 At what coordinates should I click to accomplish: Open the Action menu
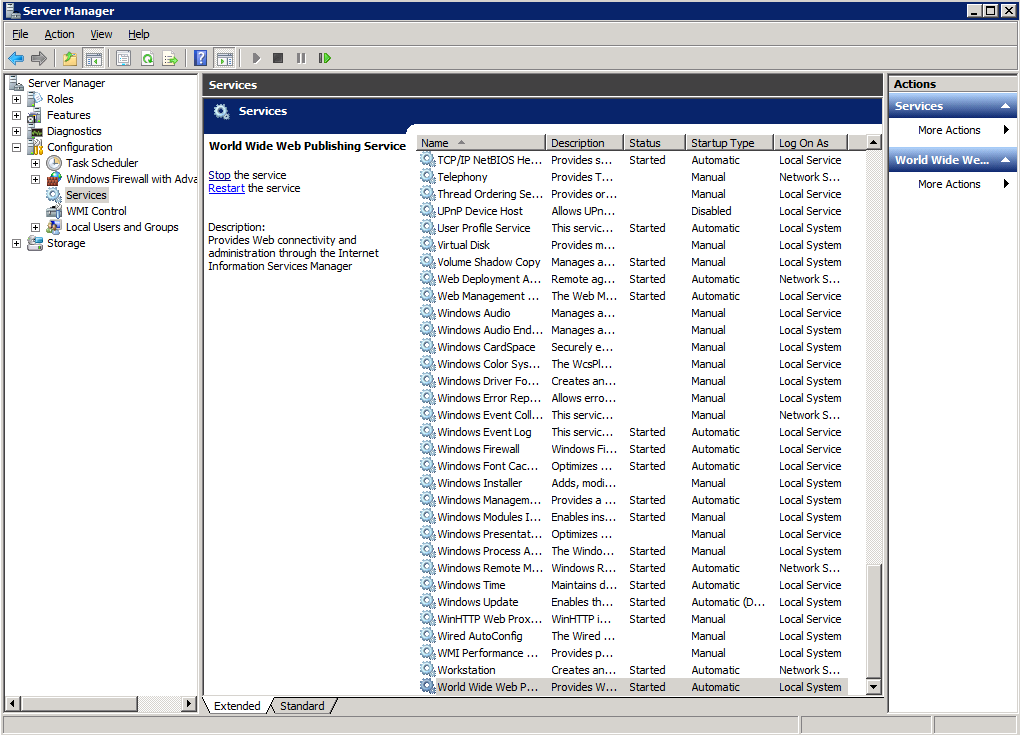click(59, 34)
